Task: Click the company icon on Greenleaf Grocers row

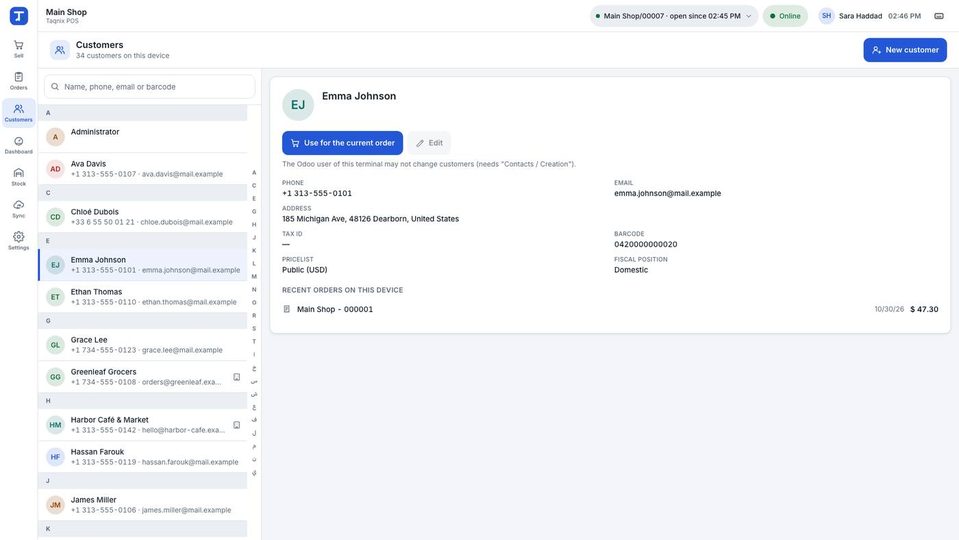Action: click(x=237, y=377)
